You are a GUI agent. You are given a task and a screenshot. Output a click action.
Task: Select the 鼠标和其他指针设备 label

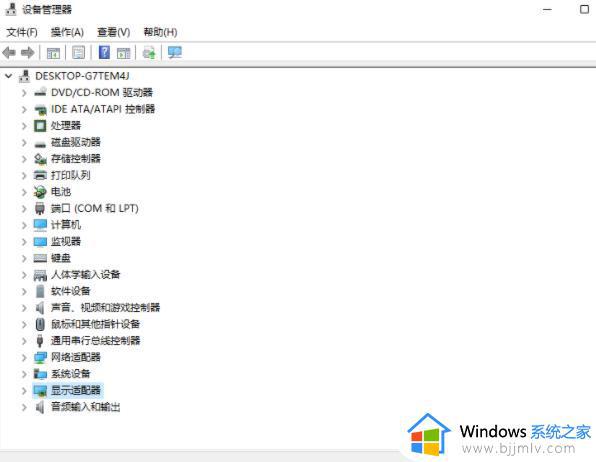click(95, 324)
